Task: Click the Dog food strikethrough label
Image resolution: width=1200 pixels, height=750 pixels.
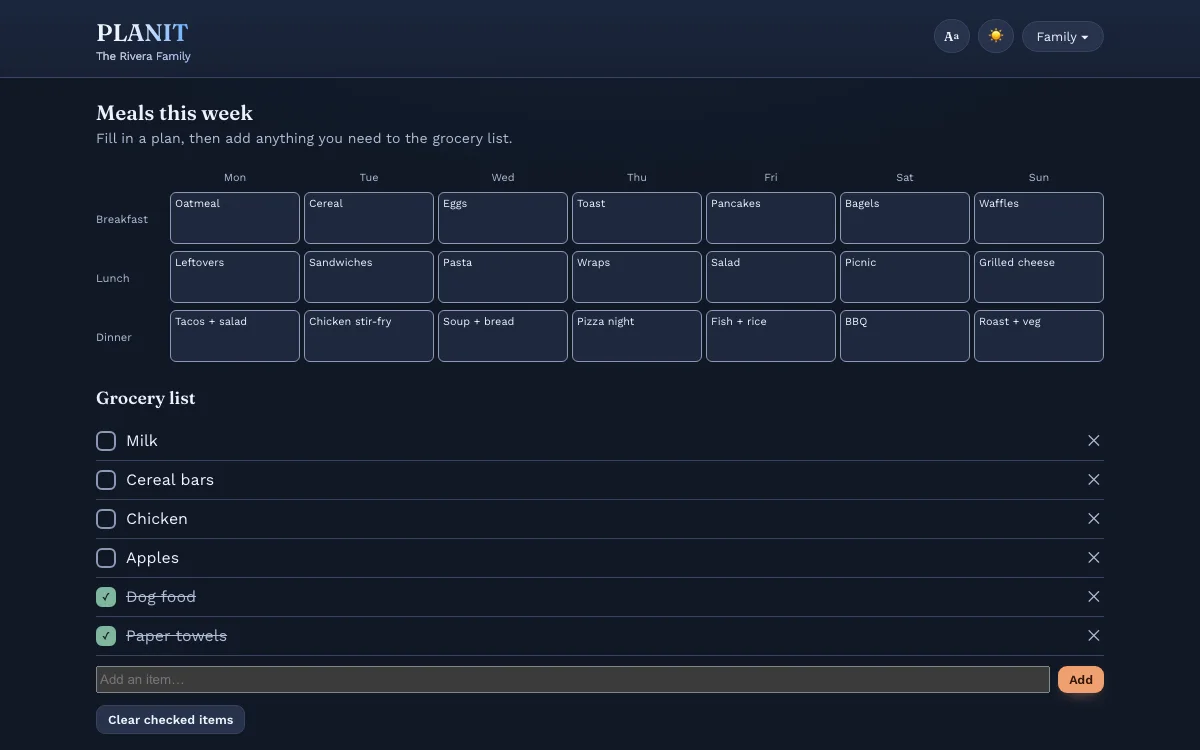Action: [161, 597]
